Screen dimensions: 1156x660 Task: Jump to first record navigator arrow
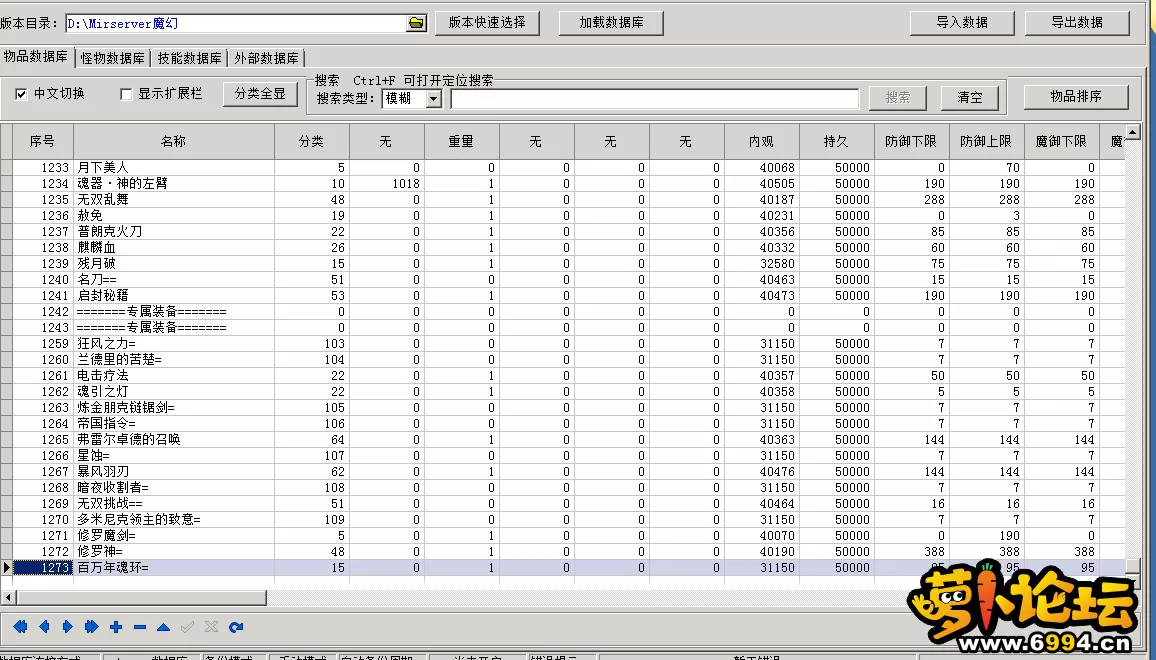(x=20, y=627)
